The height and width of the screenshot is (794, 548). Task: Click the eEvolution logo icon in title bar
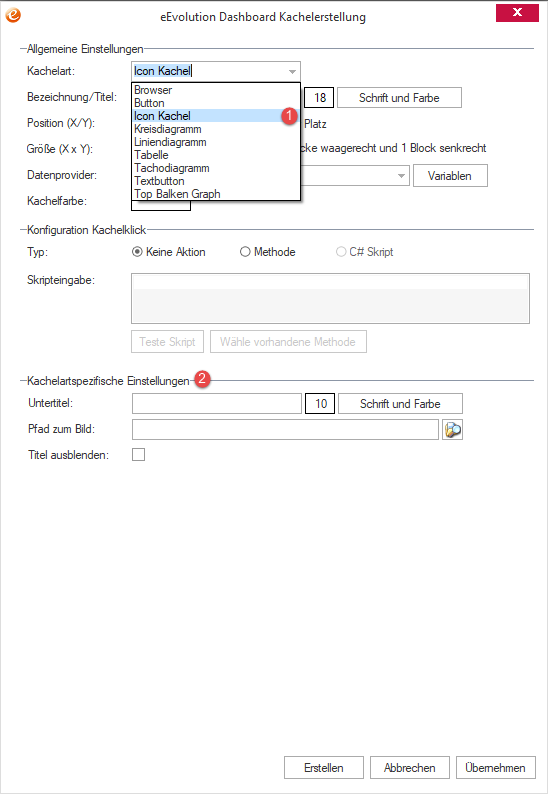click(13, 15)
